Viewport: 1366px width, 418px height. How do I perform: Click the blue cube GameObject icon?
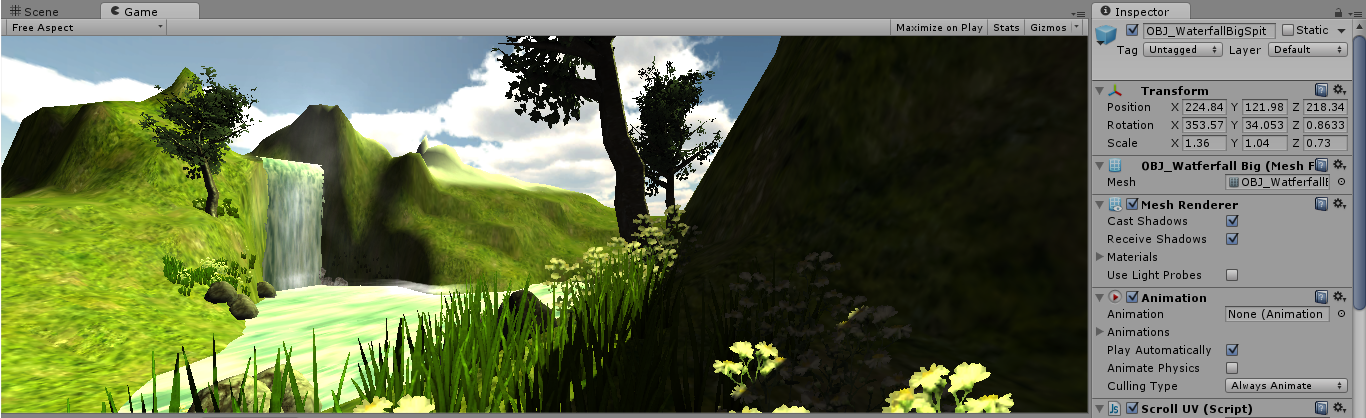(1106, 37)
